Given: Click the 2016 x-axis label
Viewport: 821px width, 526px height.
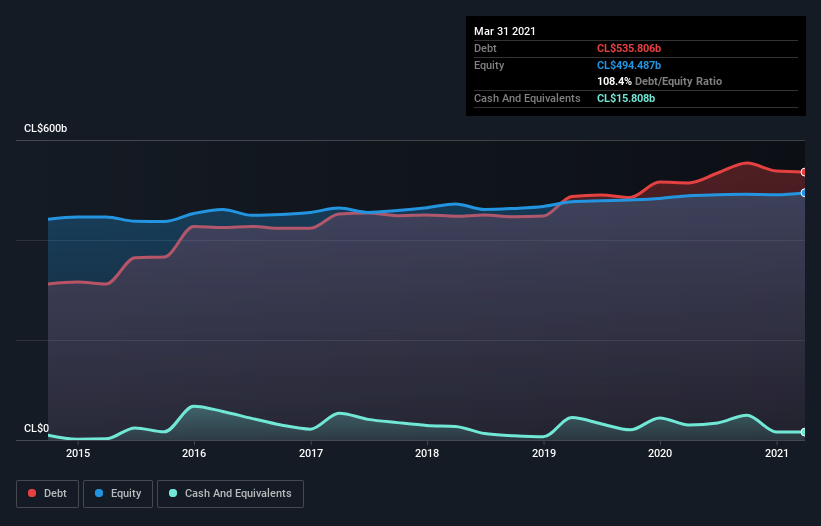Looking at the screenshot, I should coord(194,453).
